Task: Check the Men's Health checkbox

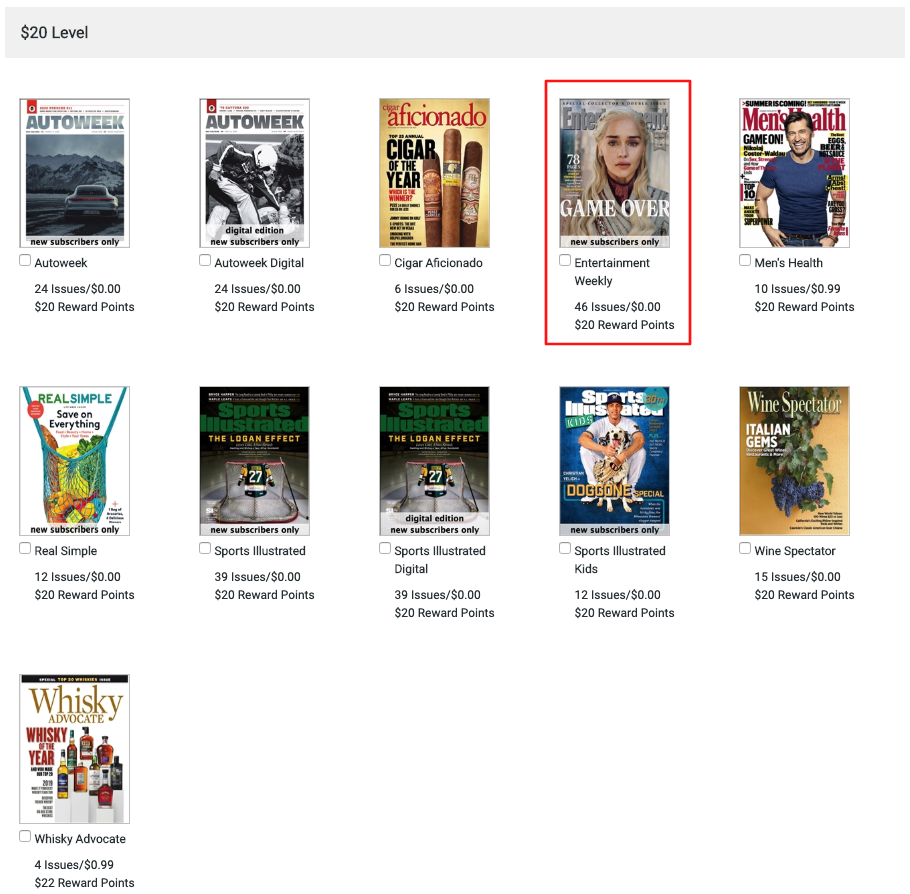Action: pyautogui.click(x=745, y=260)
